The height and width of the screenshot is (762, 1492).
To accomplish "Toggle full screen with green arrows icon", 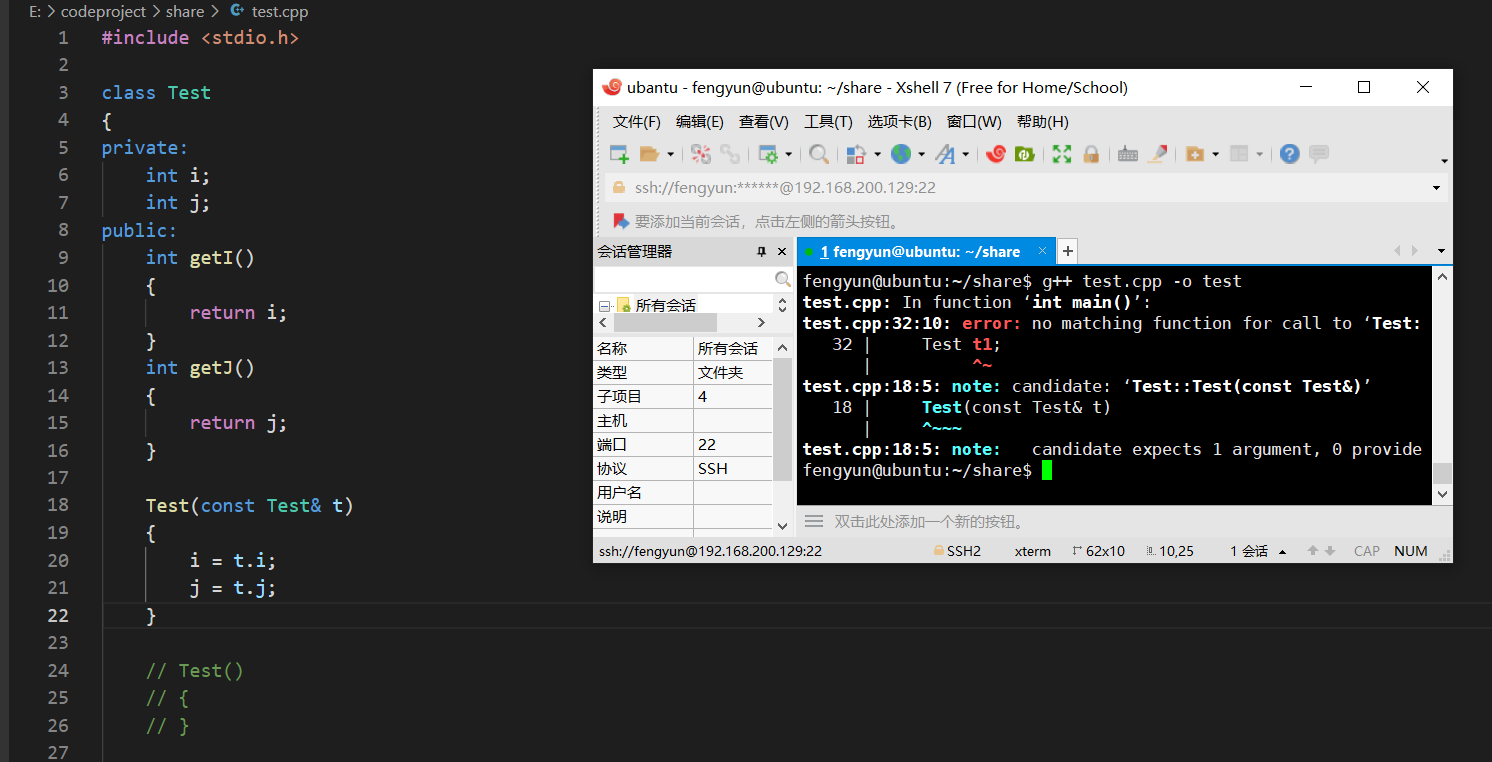I will click(x=1062, y=154).
